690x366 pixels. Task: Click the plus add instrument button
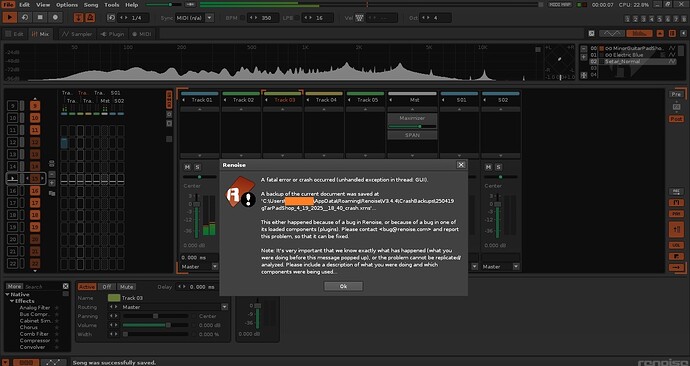(x=584, y=57)
